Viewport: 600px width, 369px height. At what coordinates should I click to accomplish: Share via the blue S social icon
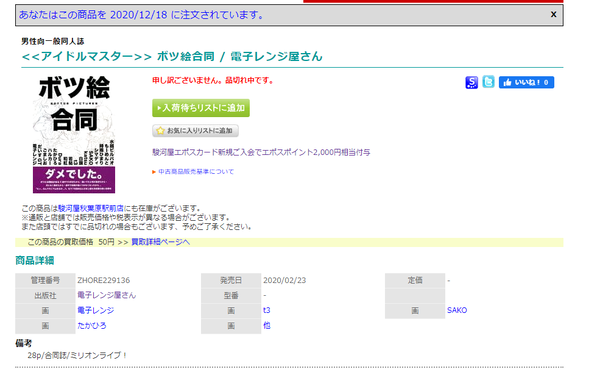click(471, 82)
